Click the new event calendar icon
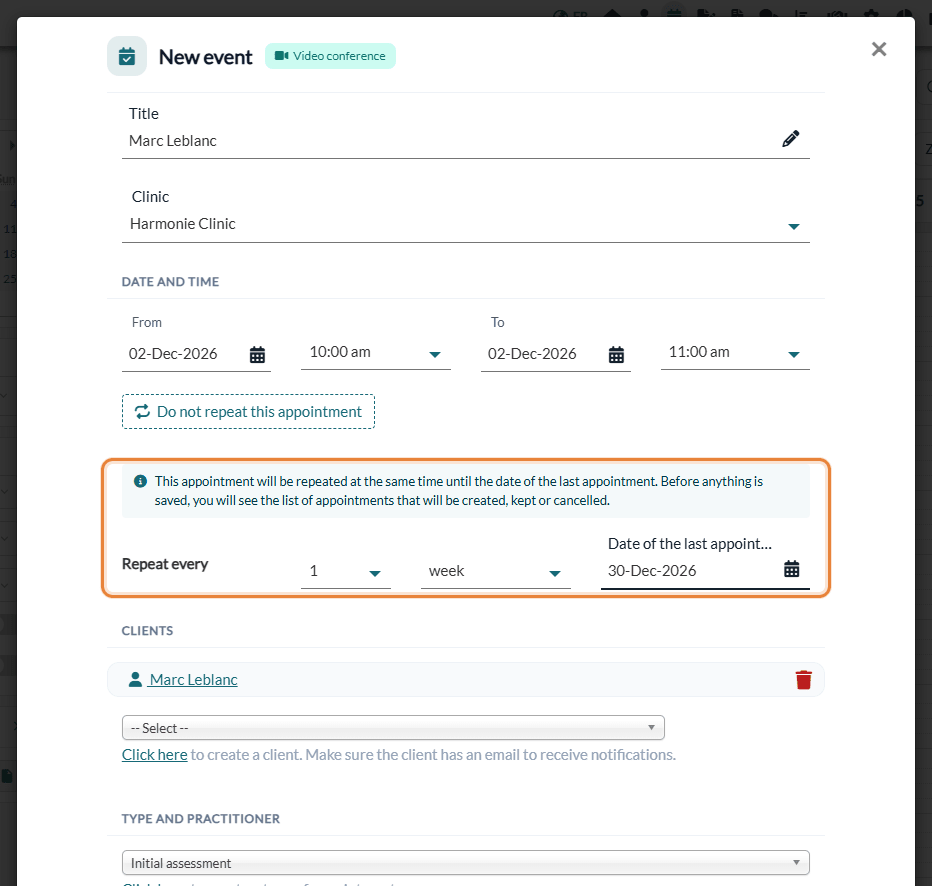 127,56
